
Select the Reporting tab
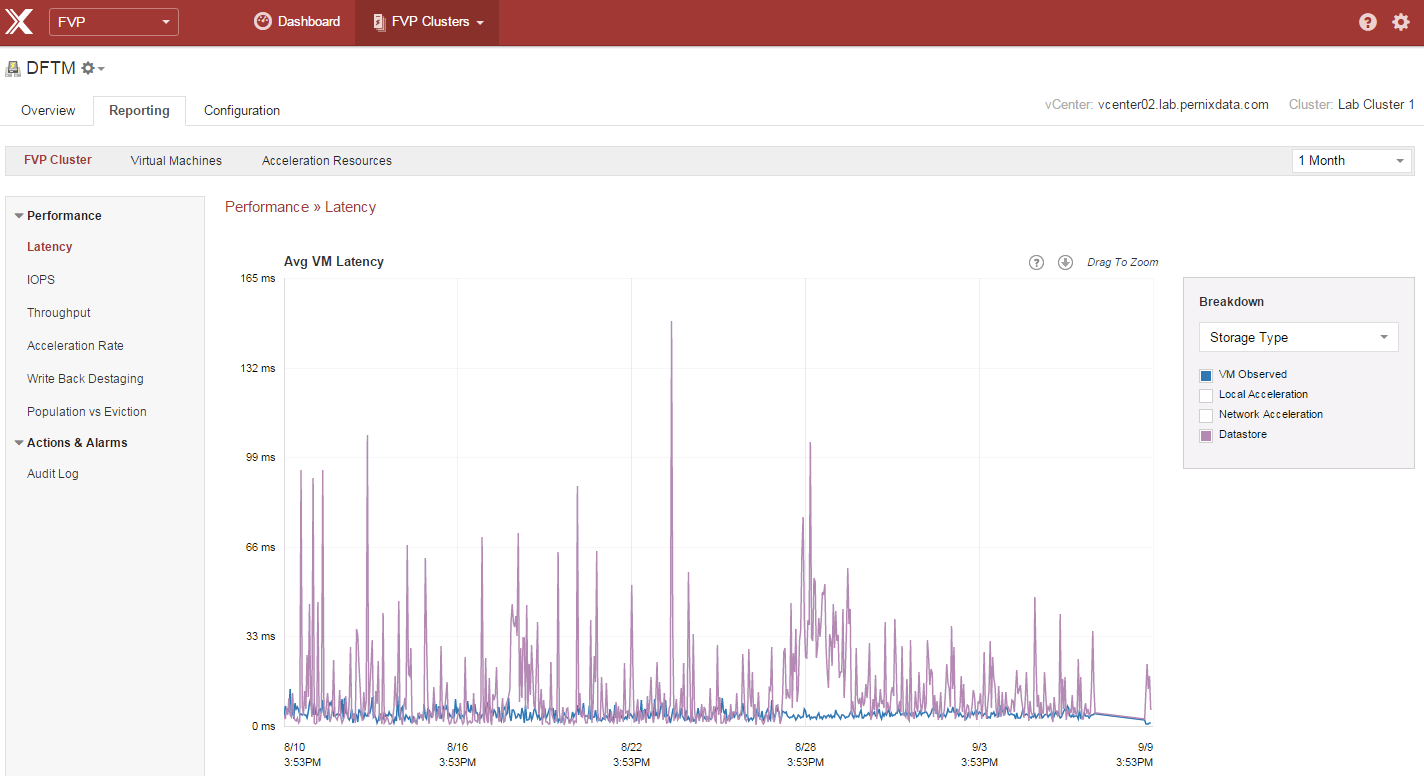[139, 111]
